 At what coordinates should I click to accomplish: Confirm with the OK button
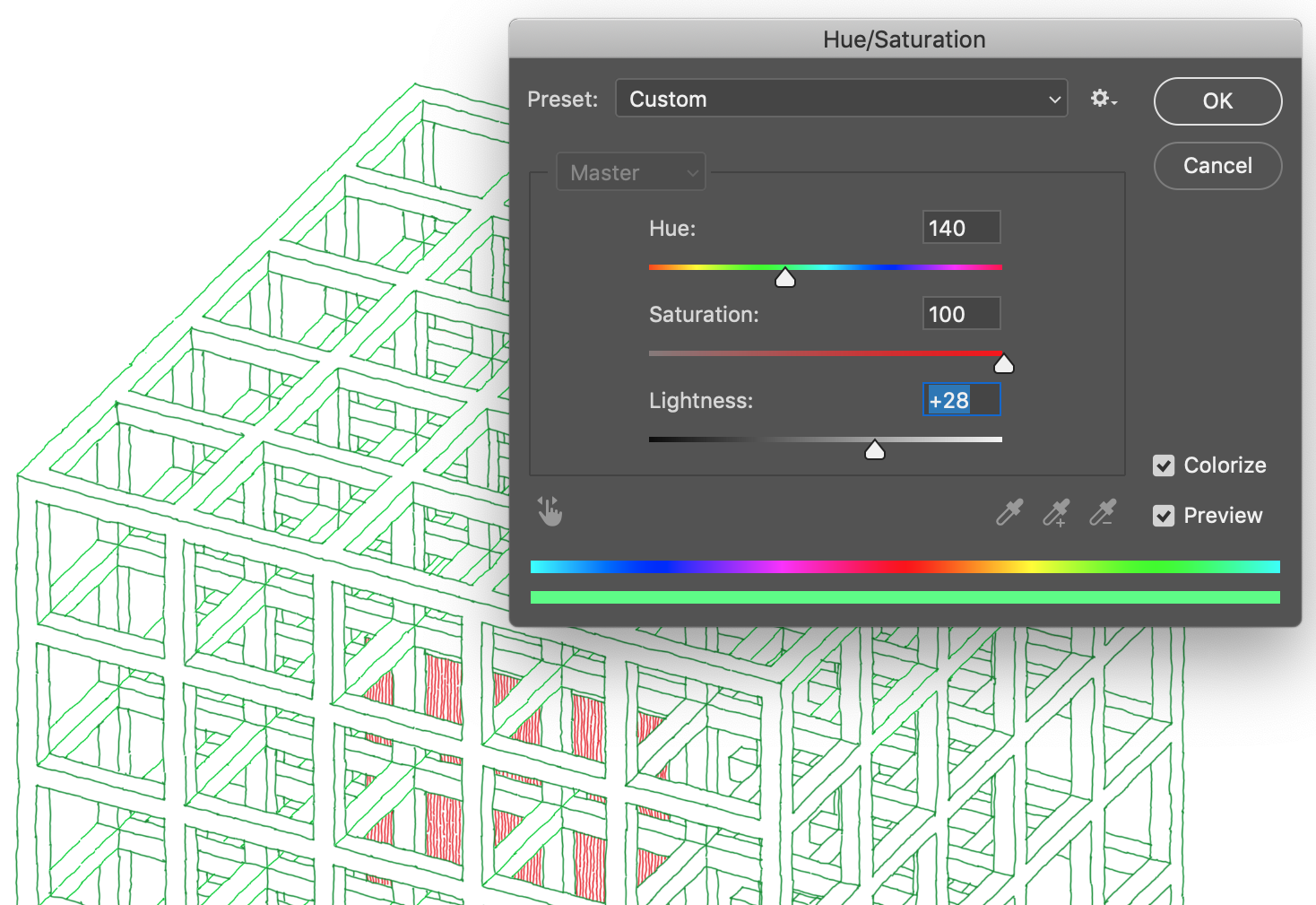(1217, 101)
